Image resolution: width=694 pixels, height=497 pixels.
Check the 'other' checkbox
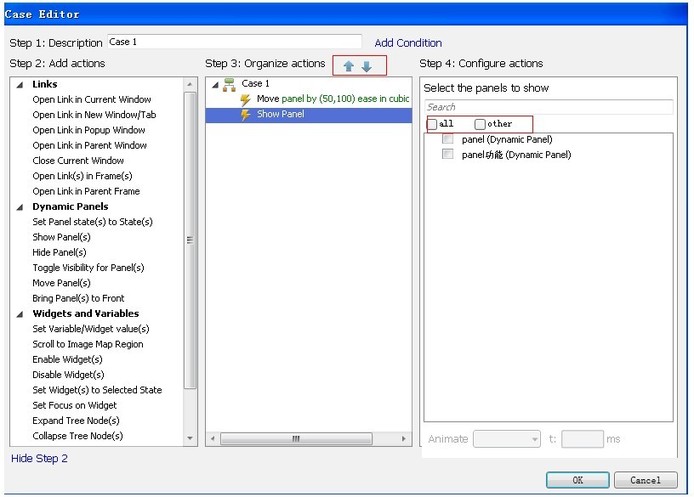481,124
